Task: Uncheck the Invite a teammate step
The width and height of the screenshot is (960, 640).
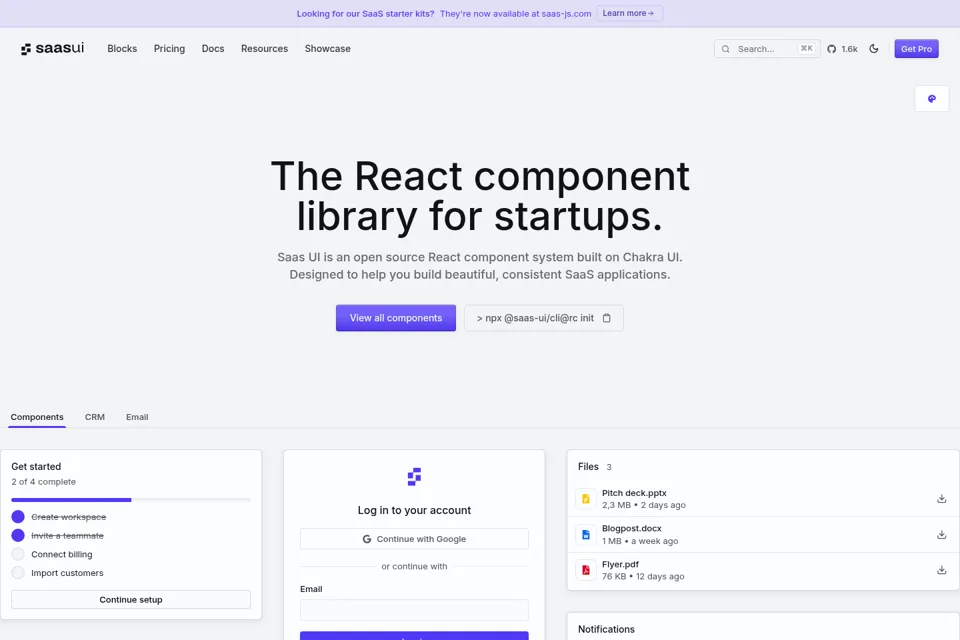Action: [18, 535]
